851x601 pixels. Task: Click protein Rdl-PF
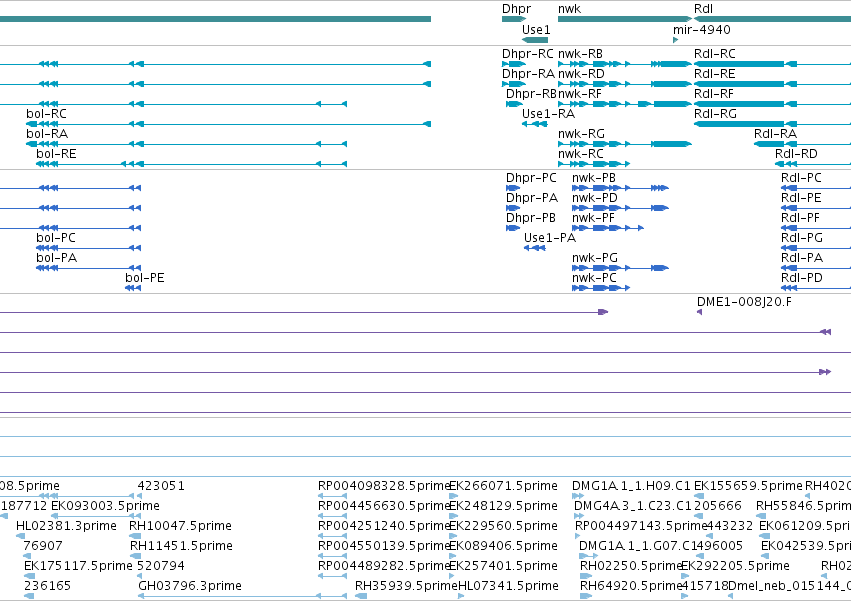(800, 218)
